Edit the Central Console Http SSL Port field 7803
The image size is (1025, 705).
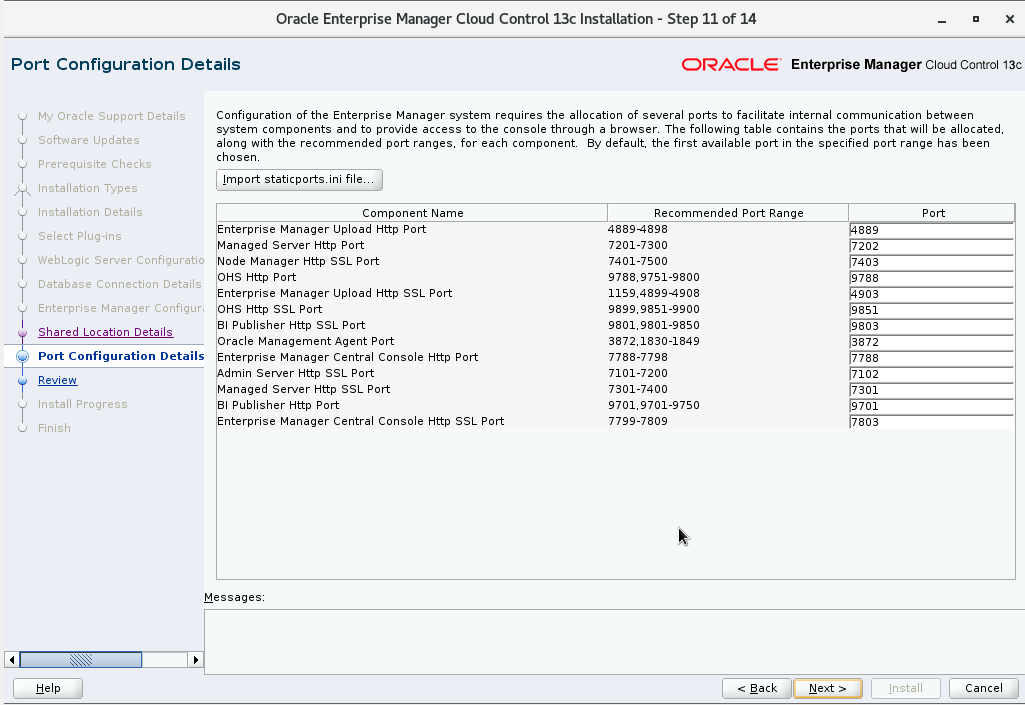[x=932, y=422]
